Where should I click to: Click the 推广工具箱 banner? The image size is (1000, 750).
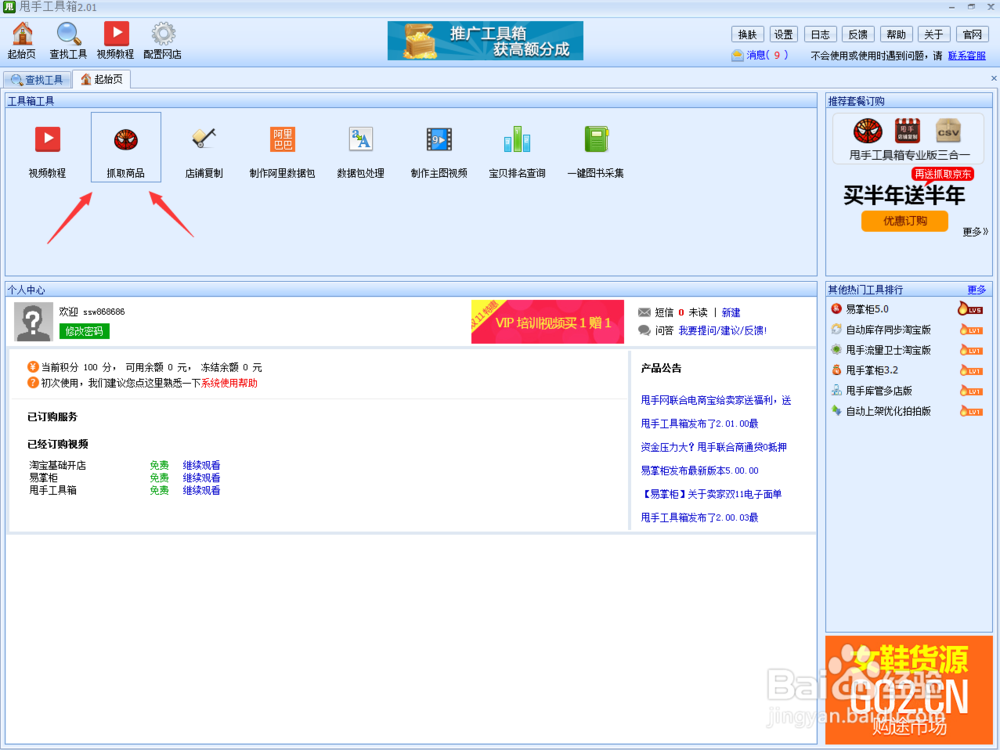(x=485, y=41)
